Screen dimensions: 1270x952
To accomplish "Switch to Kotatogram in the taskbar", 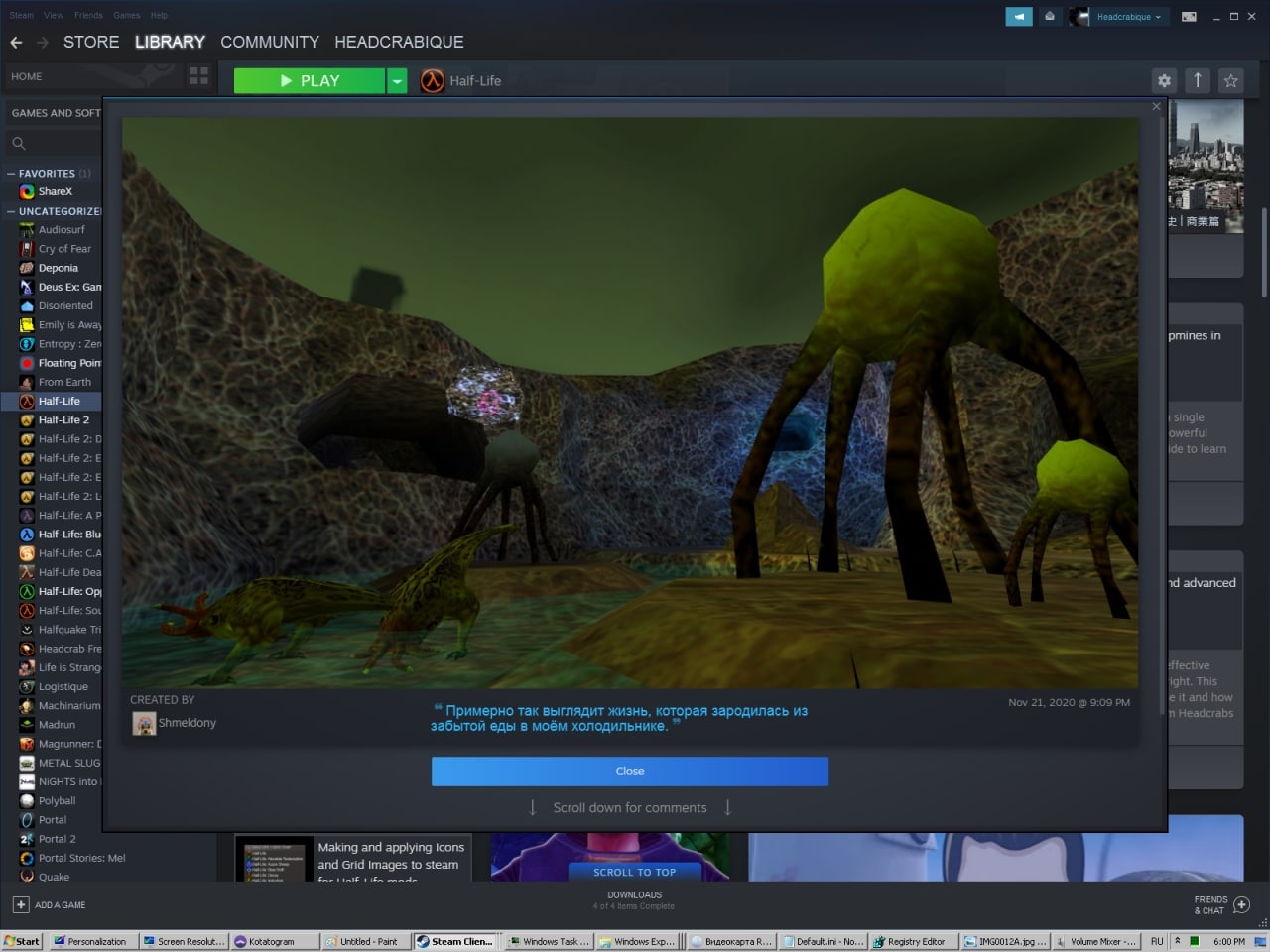I will (274, 941).
